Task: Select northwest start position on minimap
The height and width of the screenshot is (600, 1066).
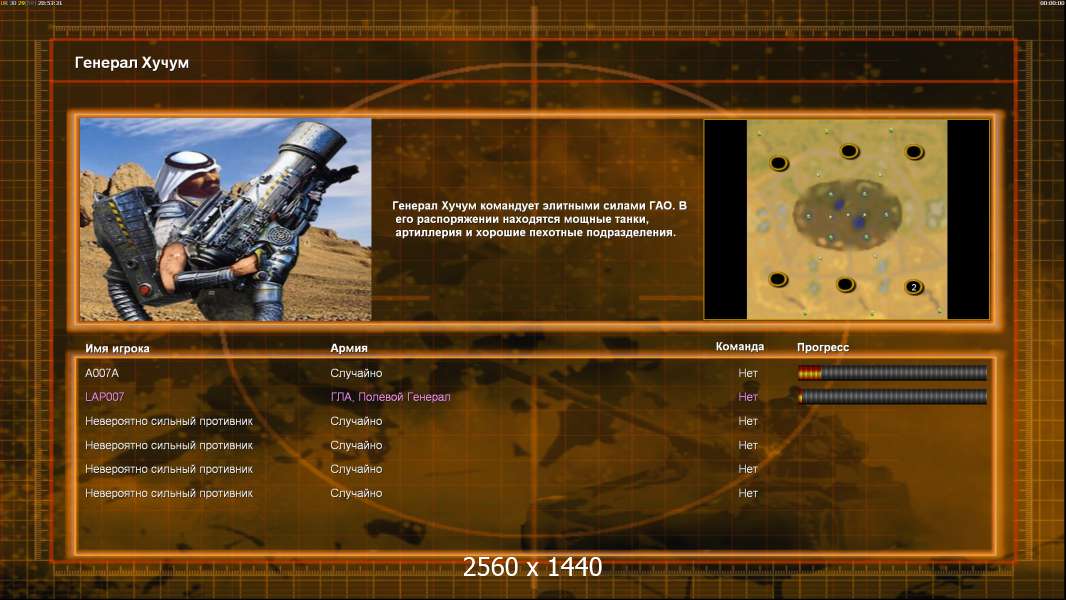Action: [x=778, y=163]
